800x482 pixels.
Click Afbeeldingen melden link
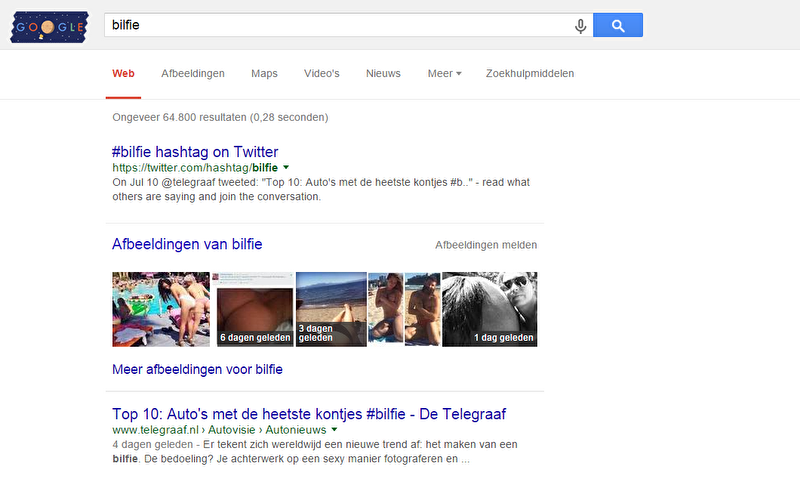point(486,245)
